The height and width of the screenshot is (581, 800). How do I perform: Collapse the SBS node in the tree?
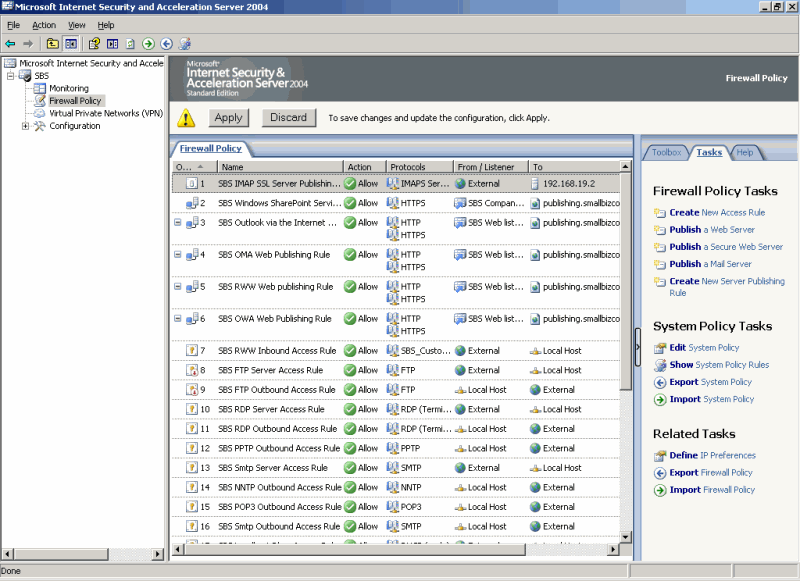coord(10,76)
